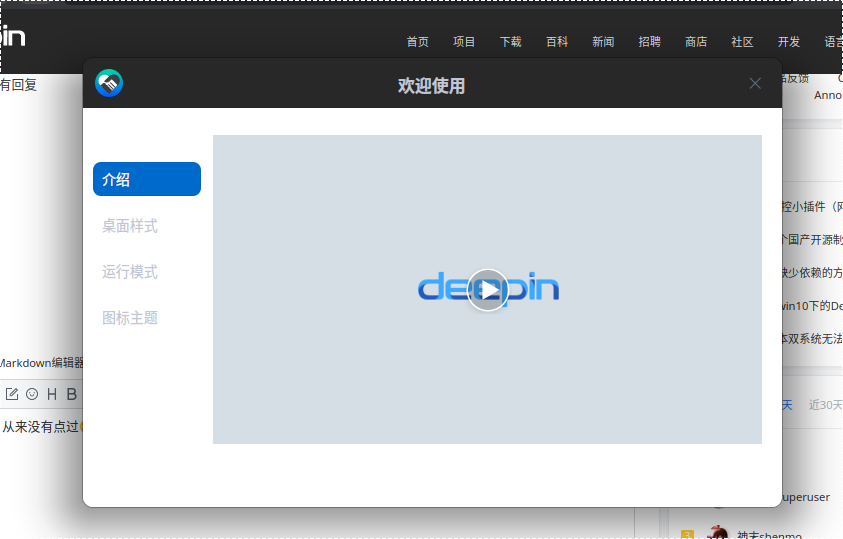Screen dimensions: 843x539
Task: Click the deepin site logo in header
Action: pyautogui.click(x=13, y=36)
